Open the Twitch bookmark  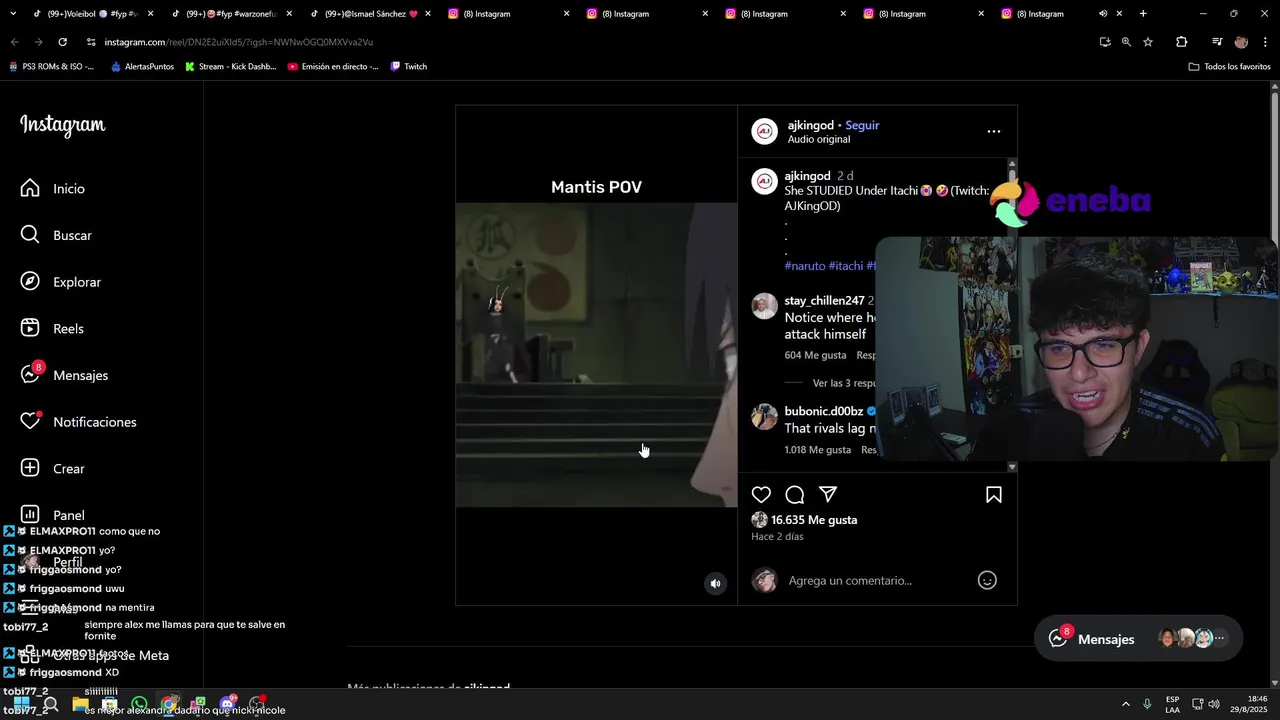(408, 66)
